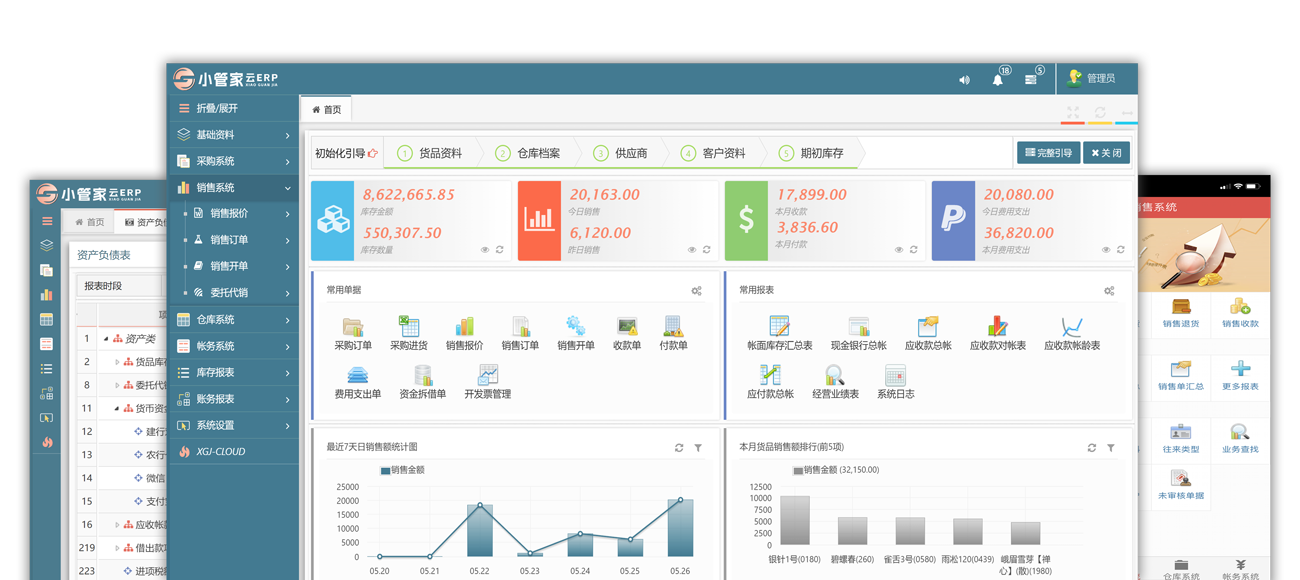Open the 经营业绩表 report icon
This screenshot has height=580, width=1300.
point(835,375)
